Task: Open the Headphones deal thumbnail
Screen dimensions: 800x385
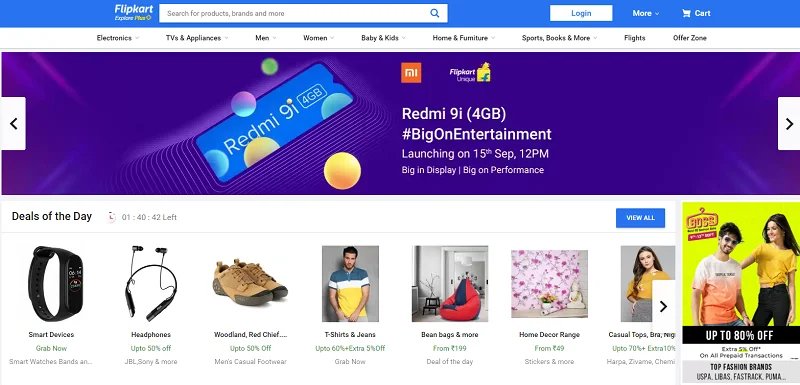Action: click(151, 283)
